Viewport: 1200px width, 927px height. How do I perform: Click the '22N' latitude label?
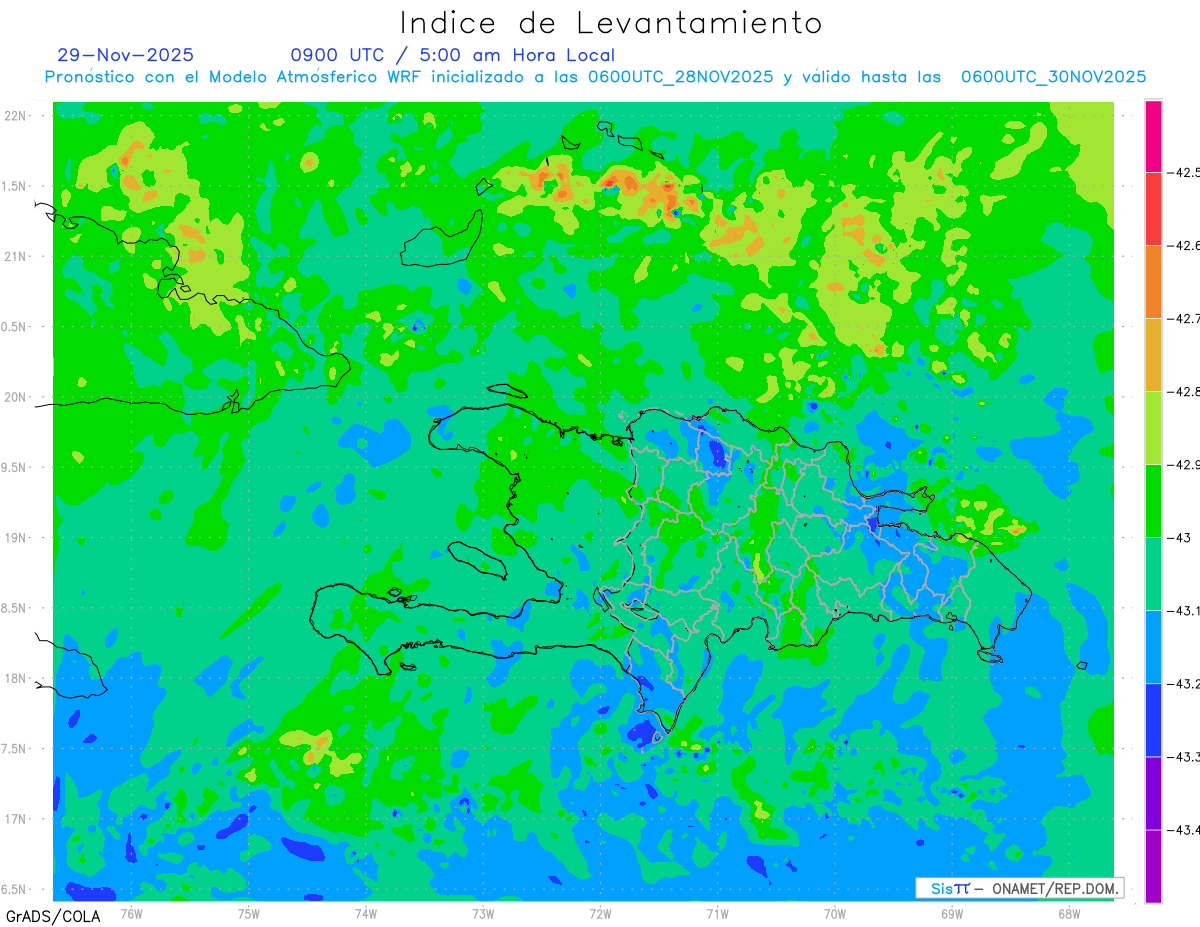tap(14, 116)
